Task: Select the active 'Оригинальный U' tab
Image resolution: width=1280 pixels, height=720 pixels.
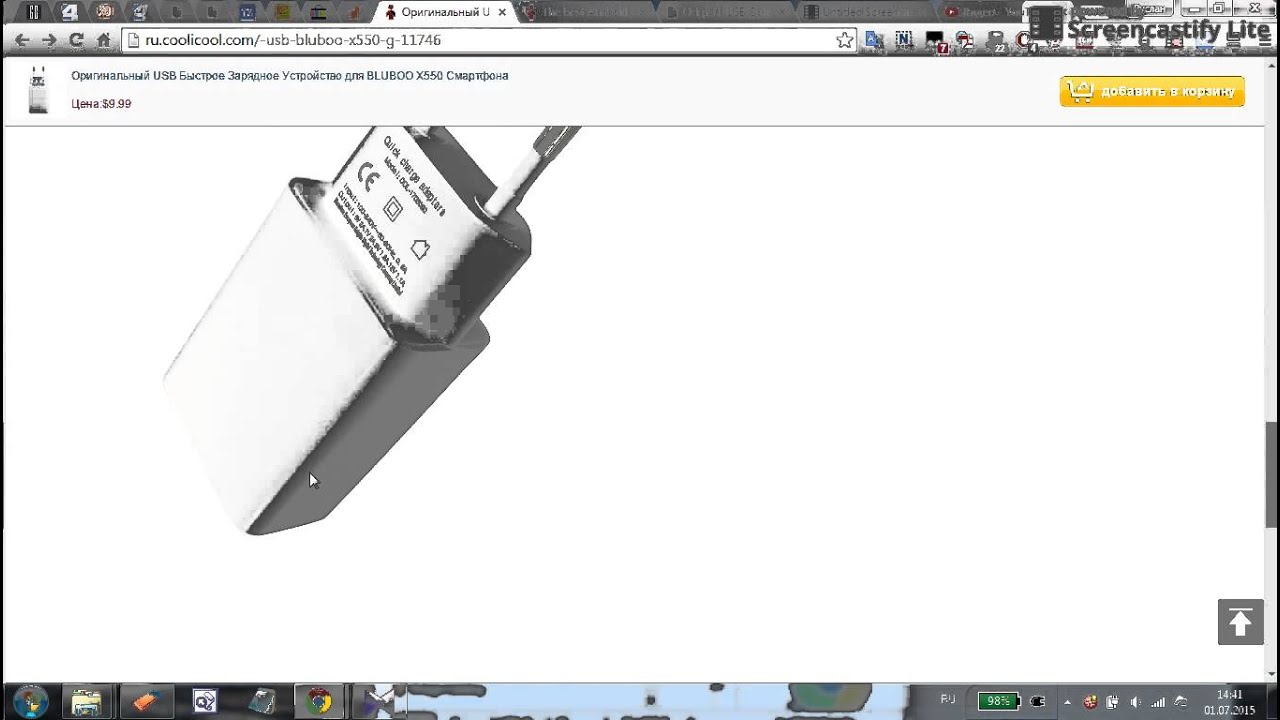Action: (444, 12)
